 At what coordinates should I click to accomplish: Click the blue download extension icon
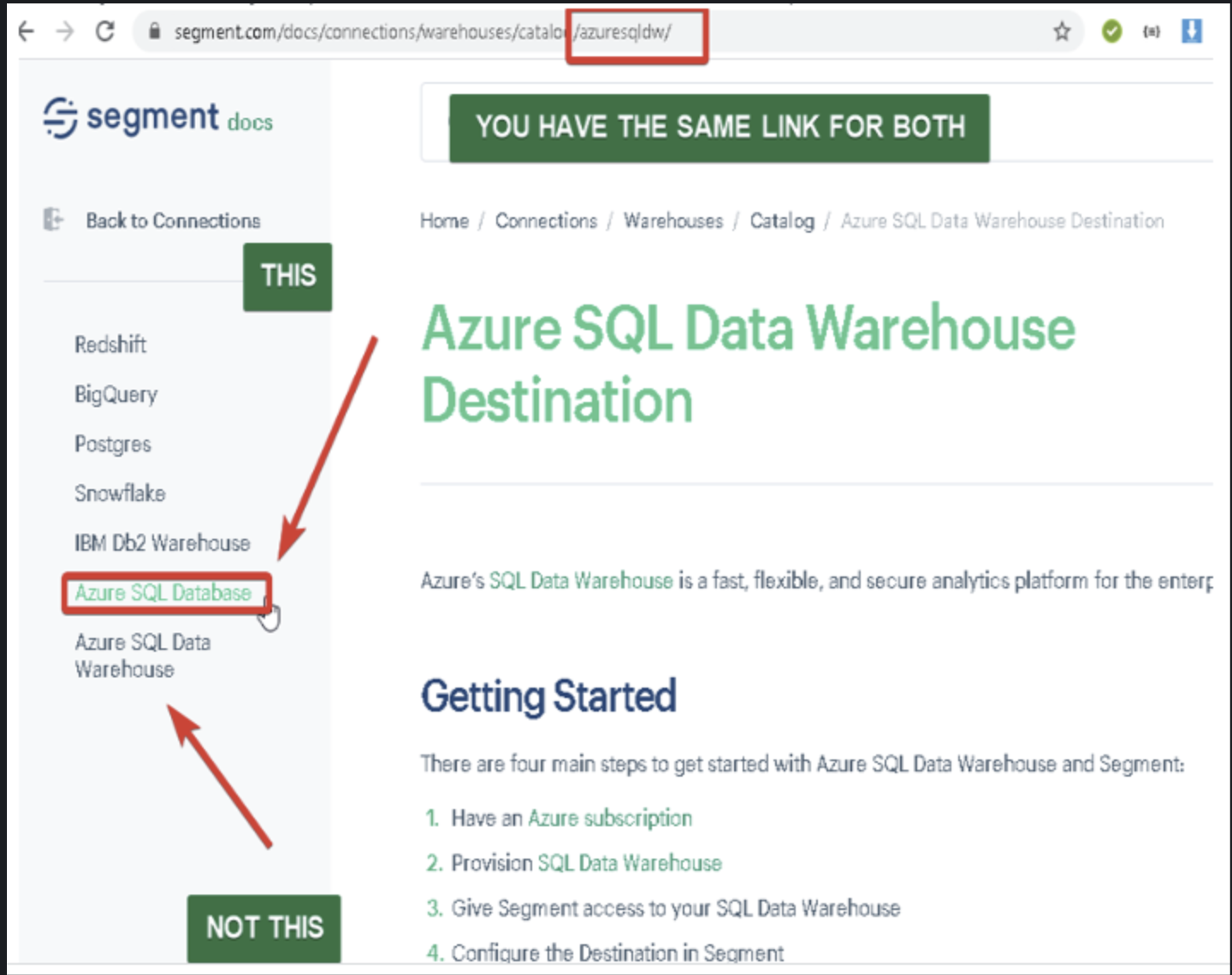(1192, 31)
